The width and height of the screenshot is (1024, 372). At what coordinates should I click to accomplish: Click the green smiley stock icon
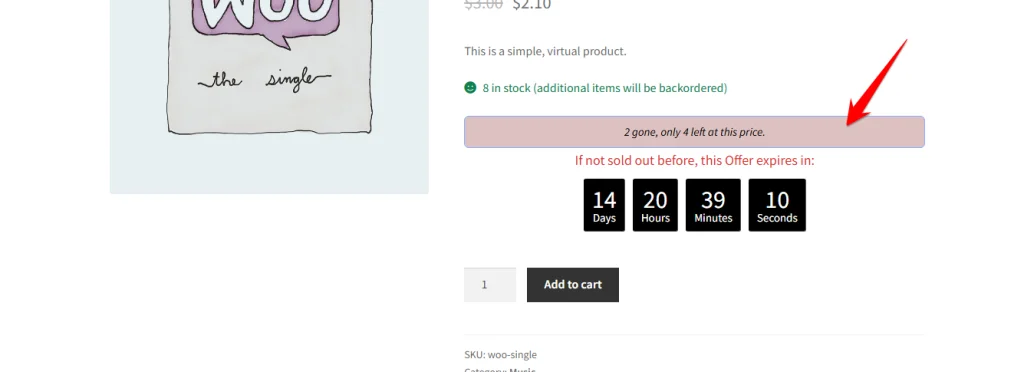(x=470, y=87)
